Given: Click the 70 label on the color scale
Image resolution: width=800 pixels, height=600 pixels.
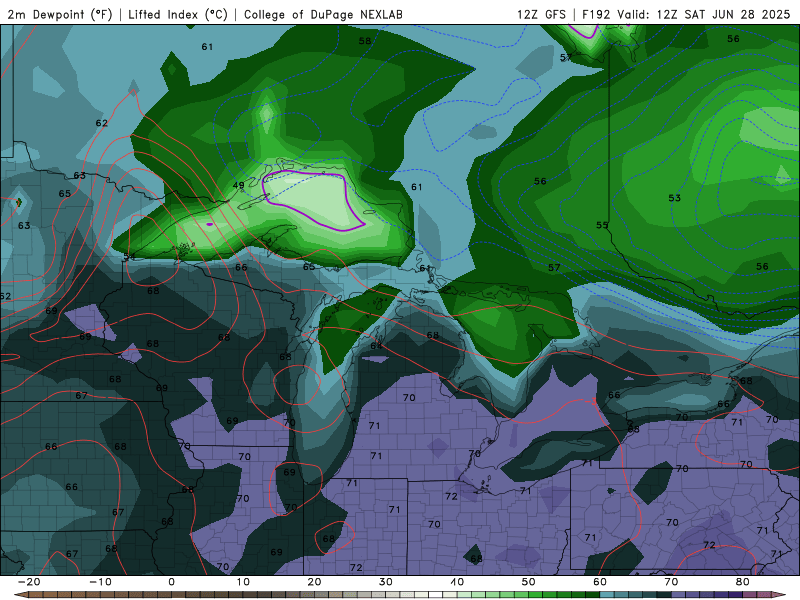Looking at the screenshot, I should pyautogui.click(x=671, y=582).
